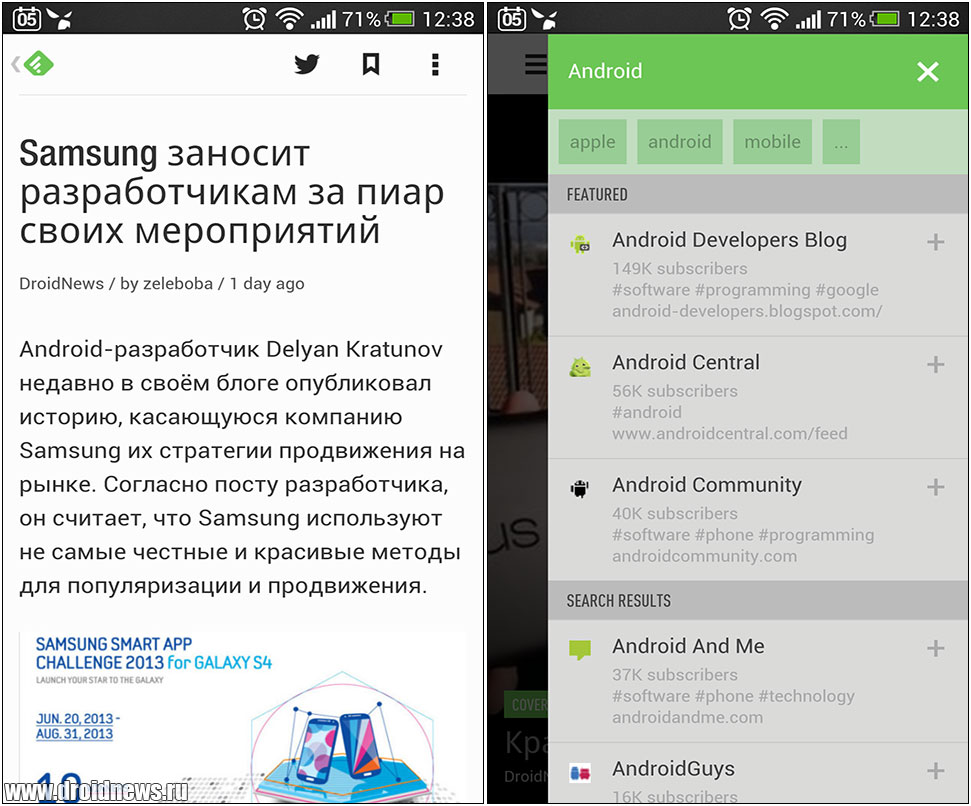
Task: Tap the left status bar alarm icon
Action: [254, 19]
